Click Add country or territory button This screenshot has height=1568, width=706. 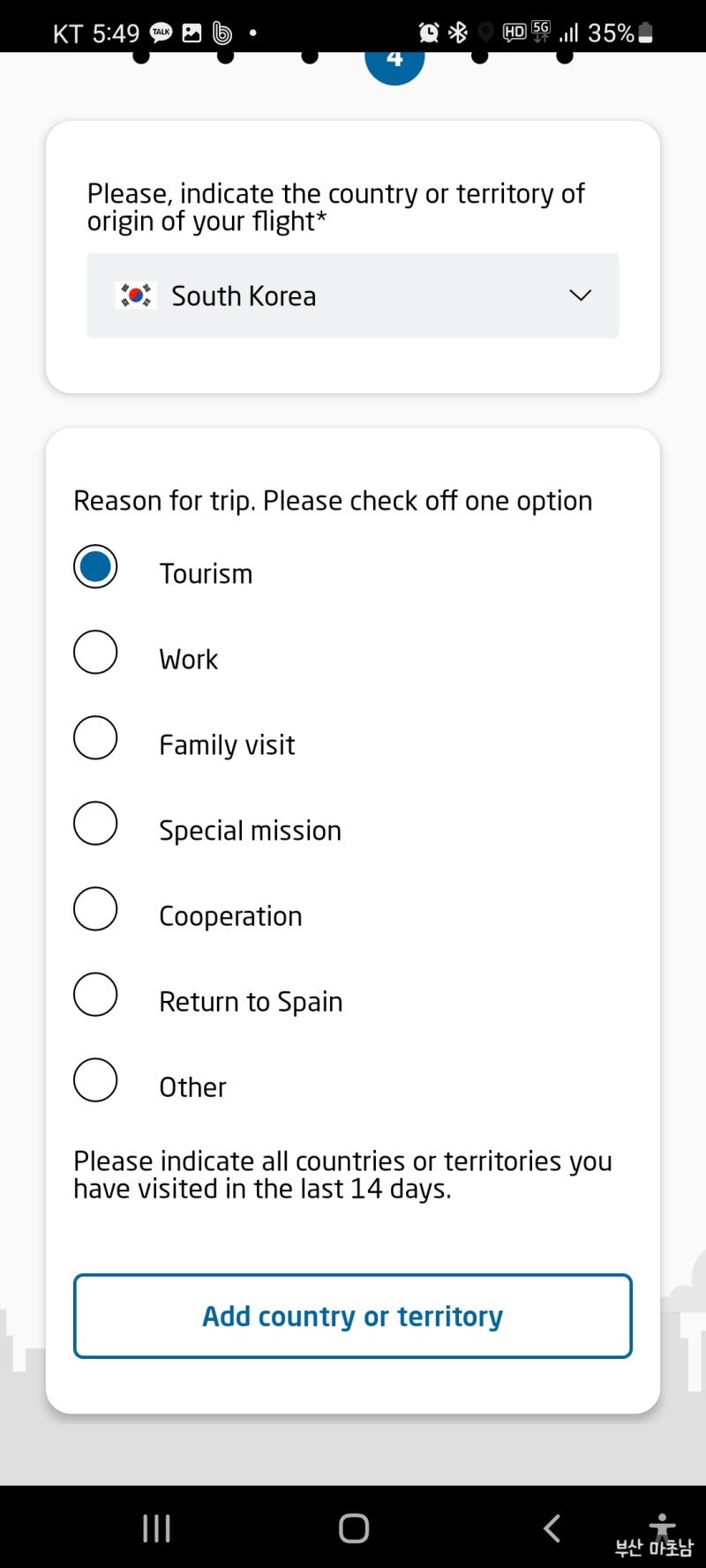[352, 1316]
